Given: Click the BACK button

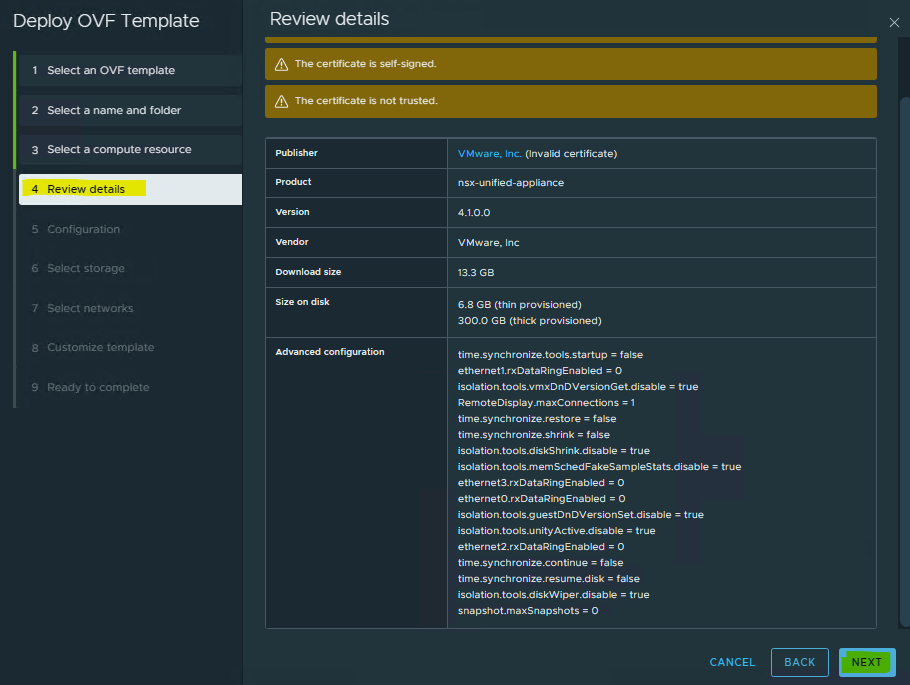Looking at the screenshot, I should 799,662.
